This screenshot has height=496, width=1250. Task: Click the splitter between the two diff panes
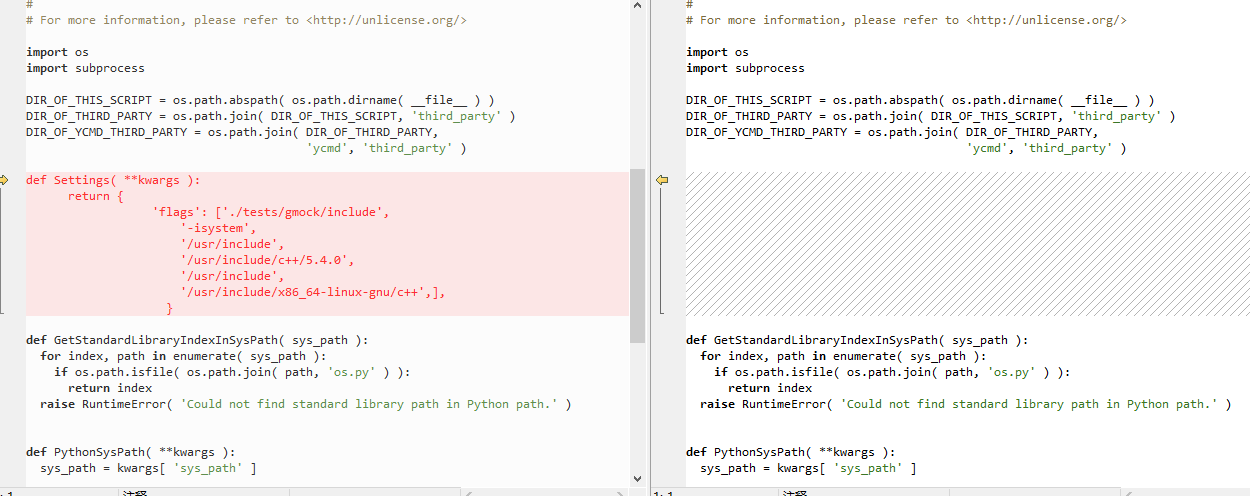click(648, 248)
